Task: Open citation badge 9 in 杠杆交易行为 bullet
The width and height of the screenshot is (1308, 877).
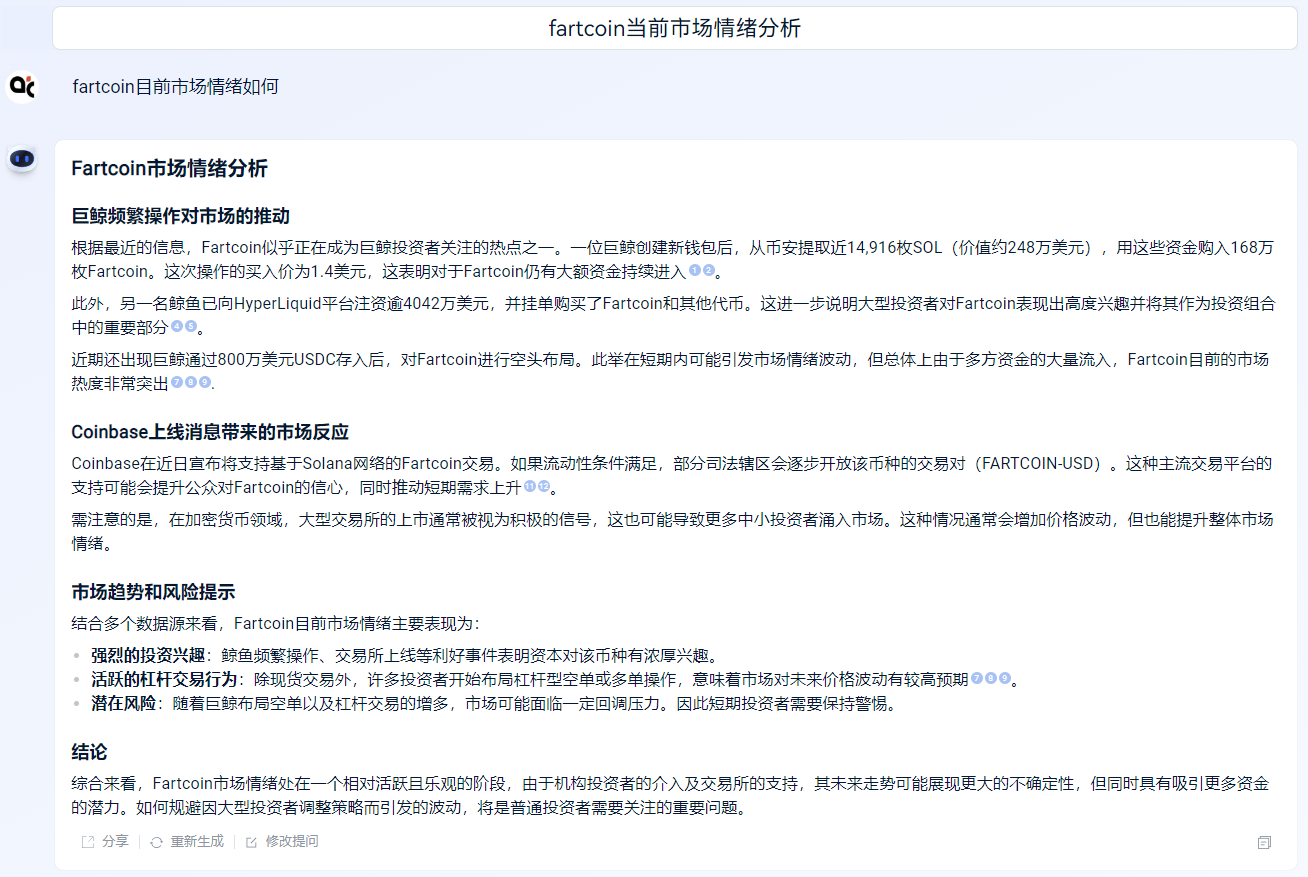Action: point(1005,679)
